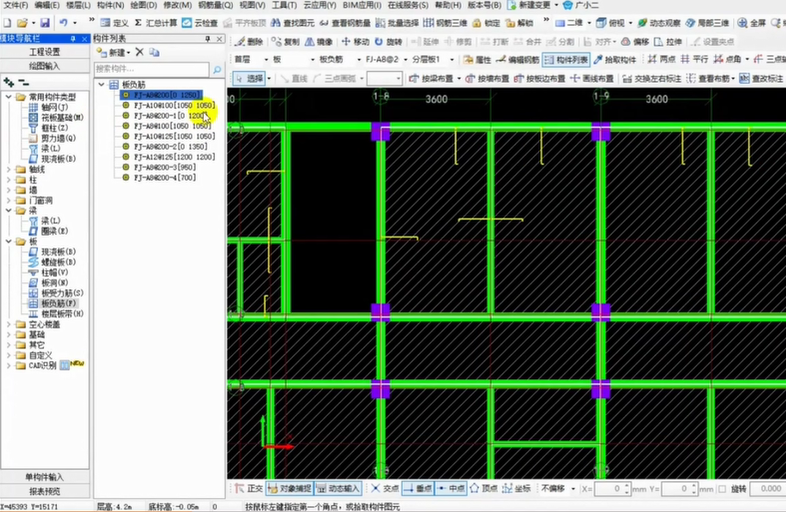Click the 工程设置 button
The width and height of the screenshot is (786, 512).
(45, 52)
